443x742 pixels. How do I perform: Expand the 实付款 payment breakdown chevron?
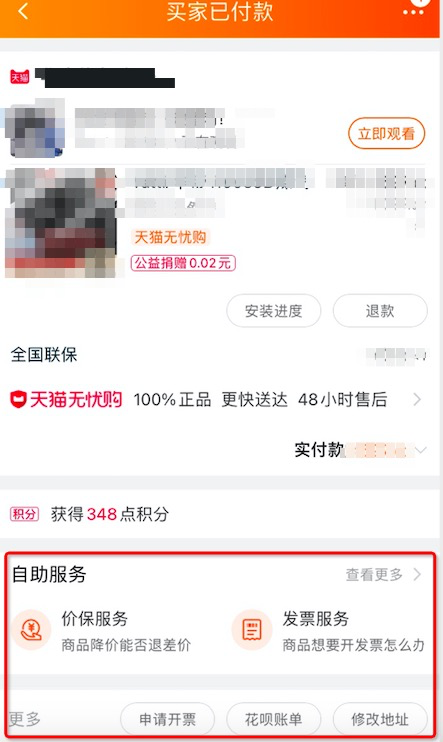[x=420, y=450]
